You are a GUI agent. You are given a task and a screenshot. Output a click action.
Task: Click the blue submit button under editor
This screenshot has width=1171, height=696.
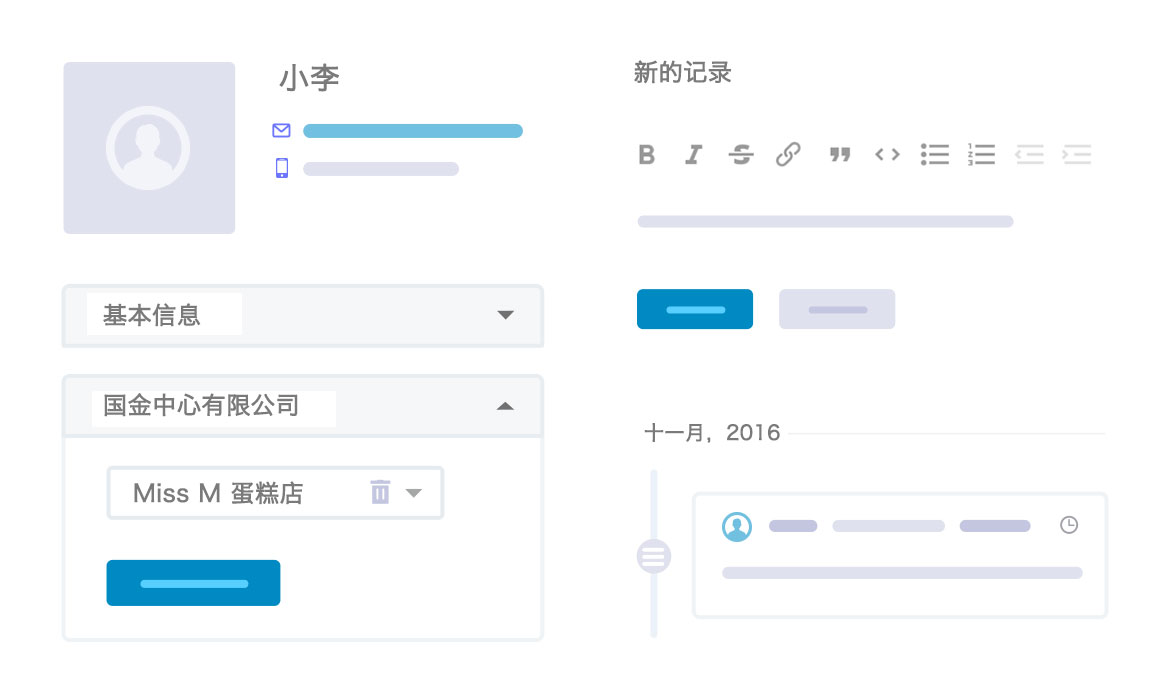(x=695, y=309)
